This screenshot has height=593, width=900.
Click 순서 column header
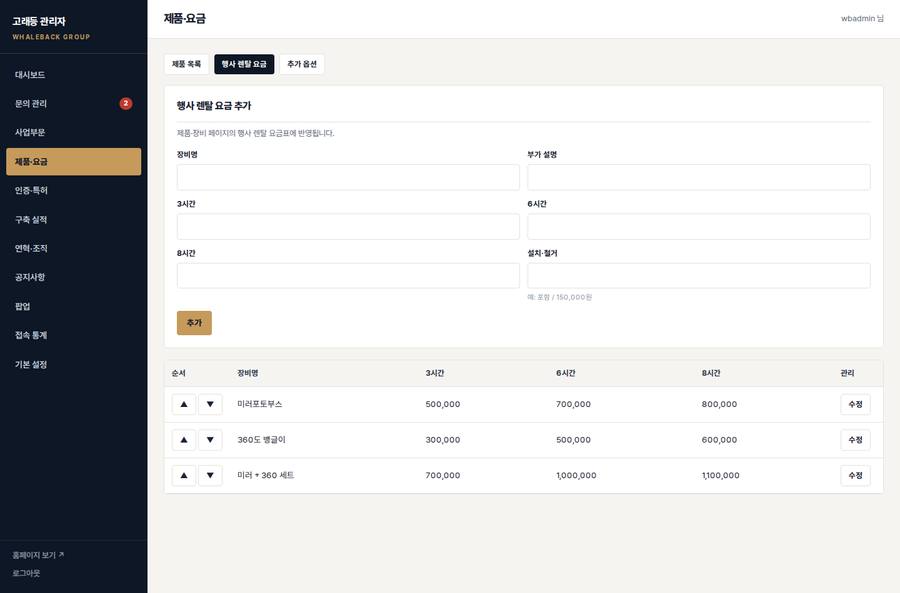(x=179, y=373)
